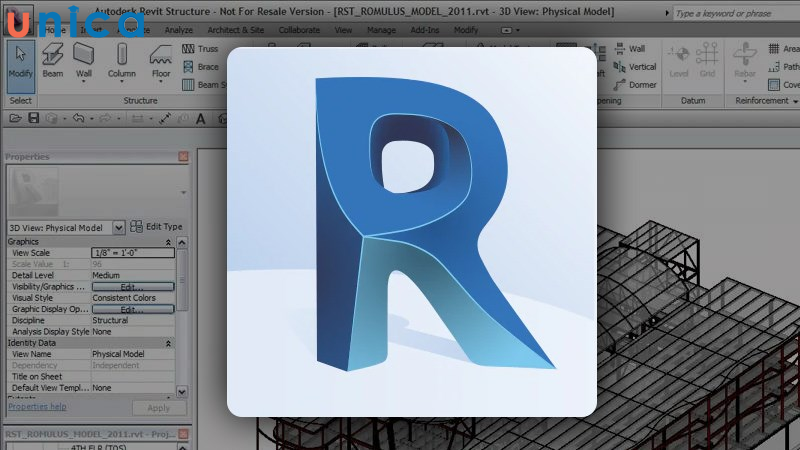The width and height of the screenshot is (800, 450).
Task: Switch to the Collaborate ribbon tab
Action: pos(299,30)
